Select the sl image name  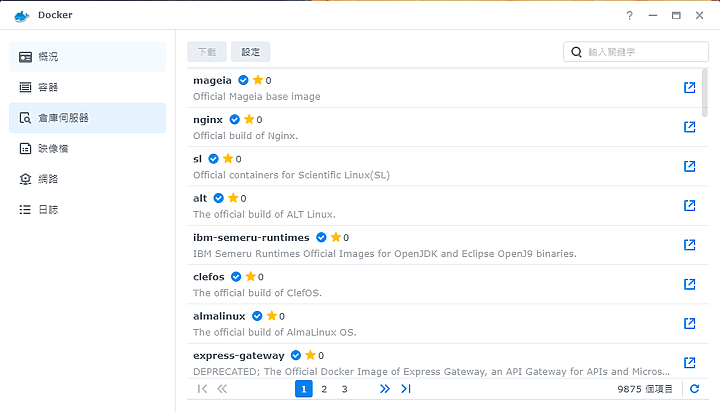click(197, 159)
